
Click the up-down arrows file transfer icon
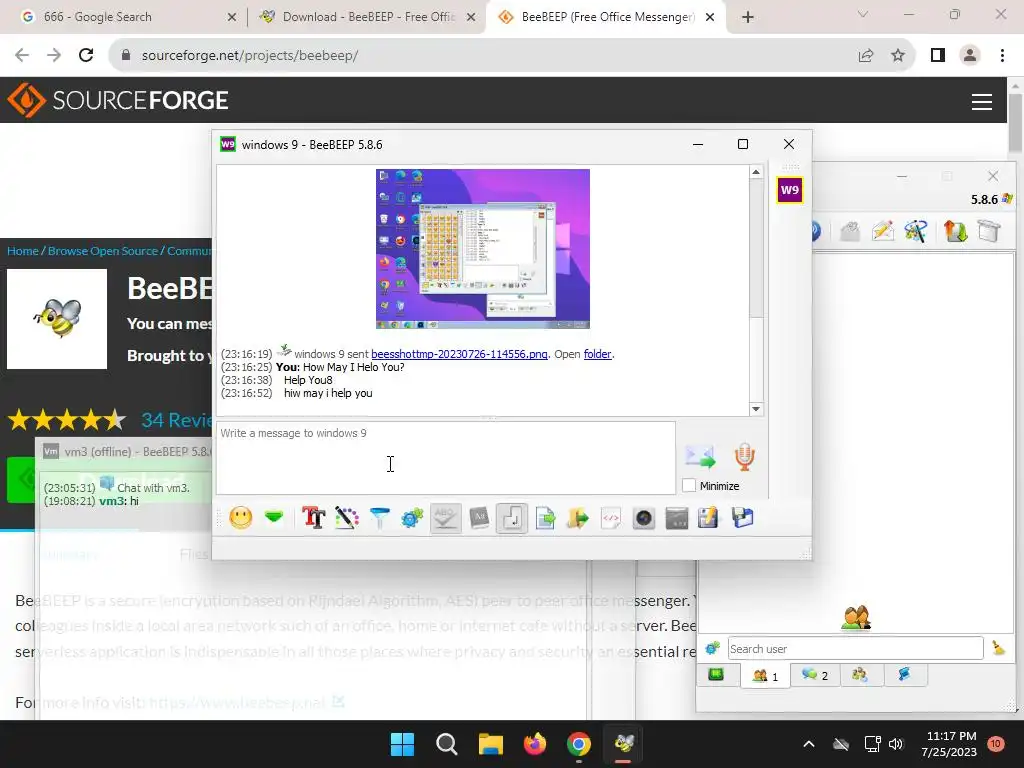(x=955, y=231)
